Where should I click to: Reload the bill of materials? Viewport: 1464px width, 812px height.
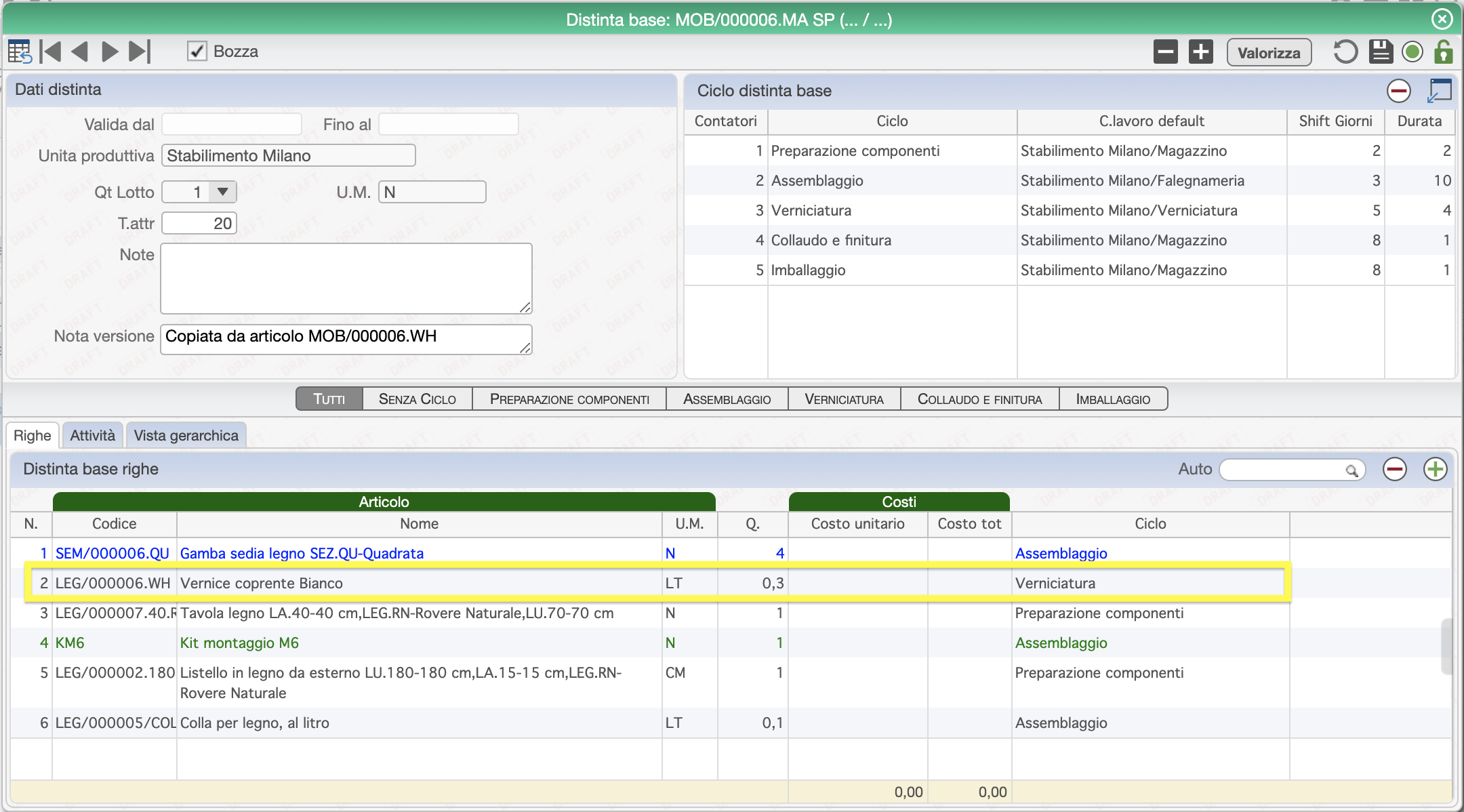(1345, 52)
